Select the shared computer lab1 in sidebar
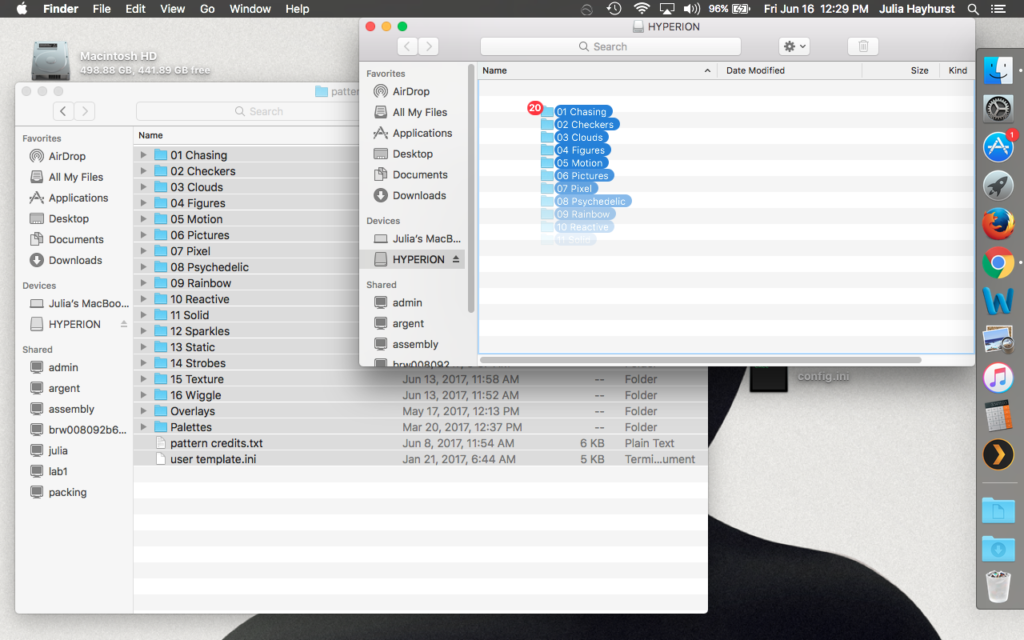Image resolution: width=1024 pixels, height=640 pixels. click(x=57, y=471)
